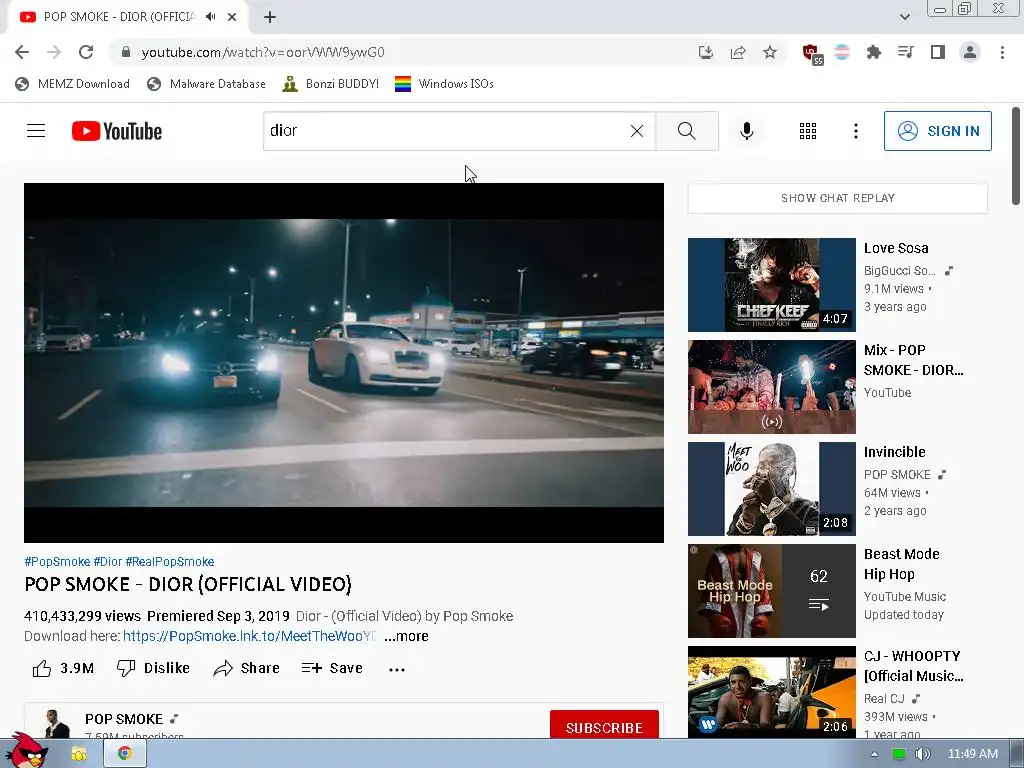This screenshot has width=1024, height=768.
Task: Click the Love Sosa title text
Action: pos(896,248)
